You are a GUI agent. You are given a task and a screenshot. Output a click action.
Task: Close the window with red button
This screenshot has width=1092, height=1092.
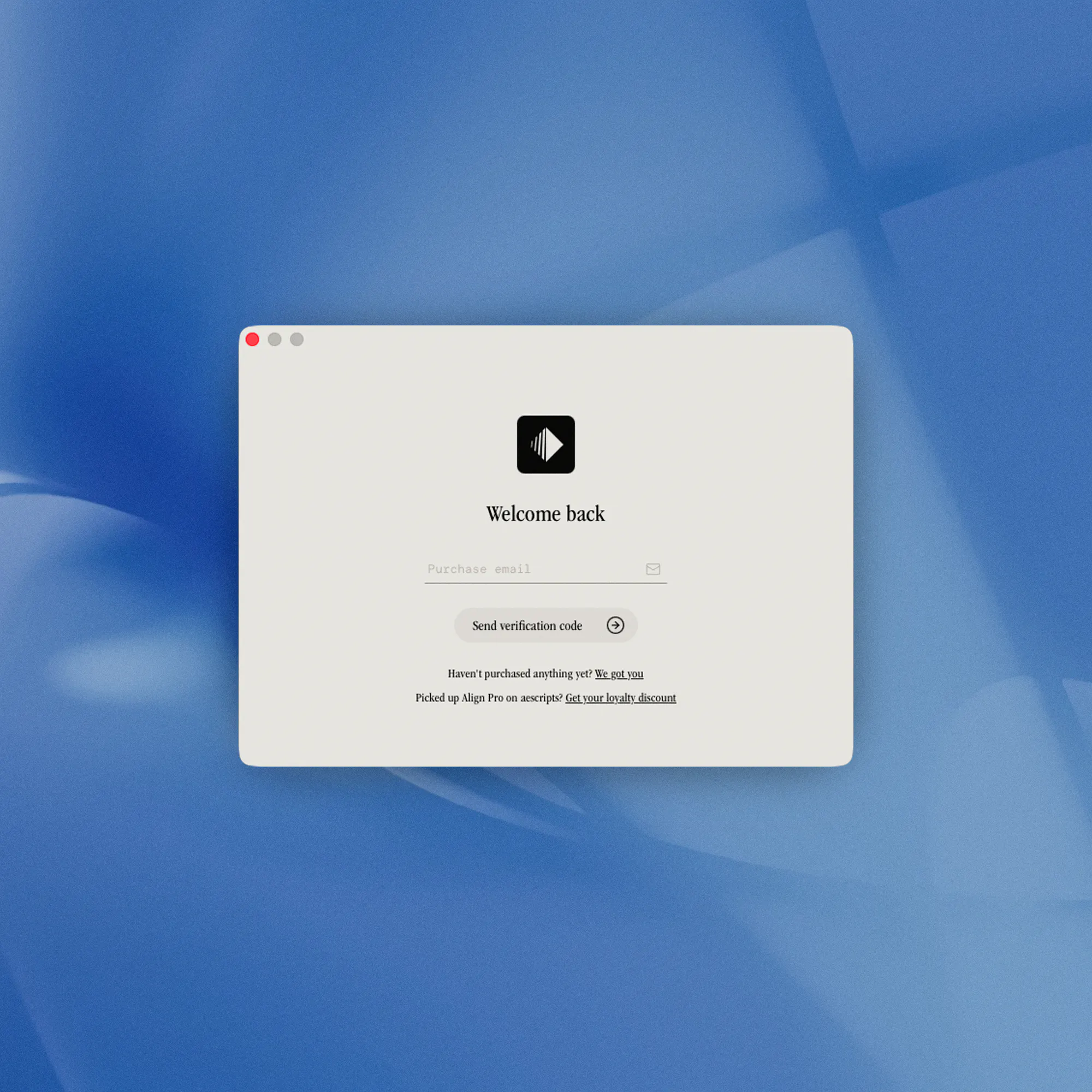[x=252, y=339]
